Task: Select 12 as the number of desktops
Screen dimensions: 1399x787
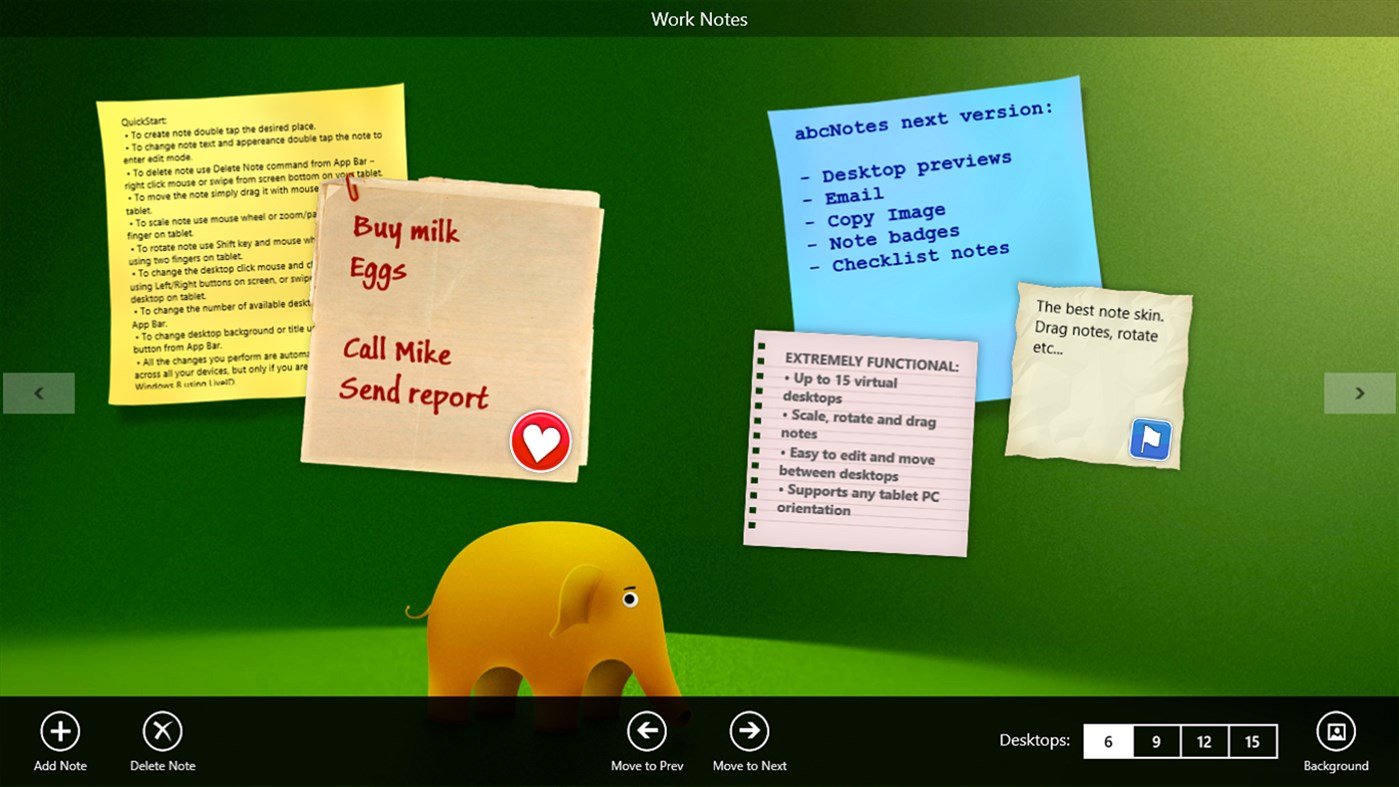Action: [1203, 741]
